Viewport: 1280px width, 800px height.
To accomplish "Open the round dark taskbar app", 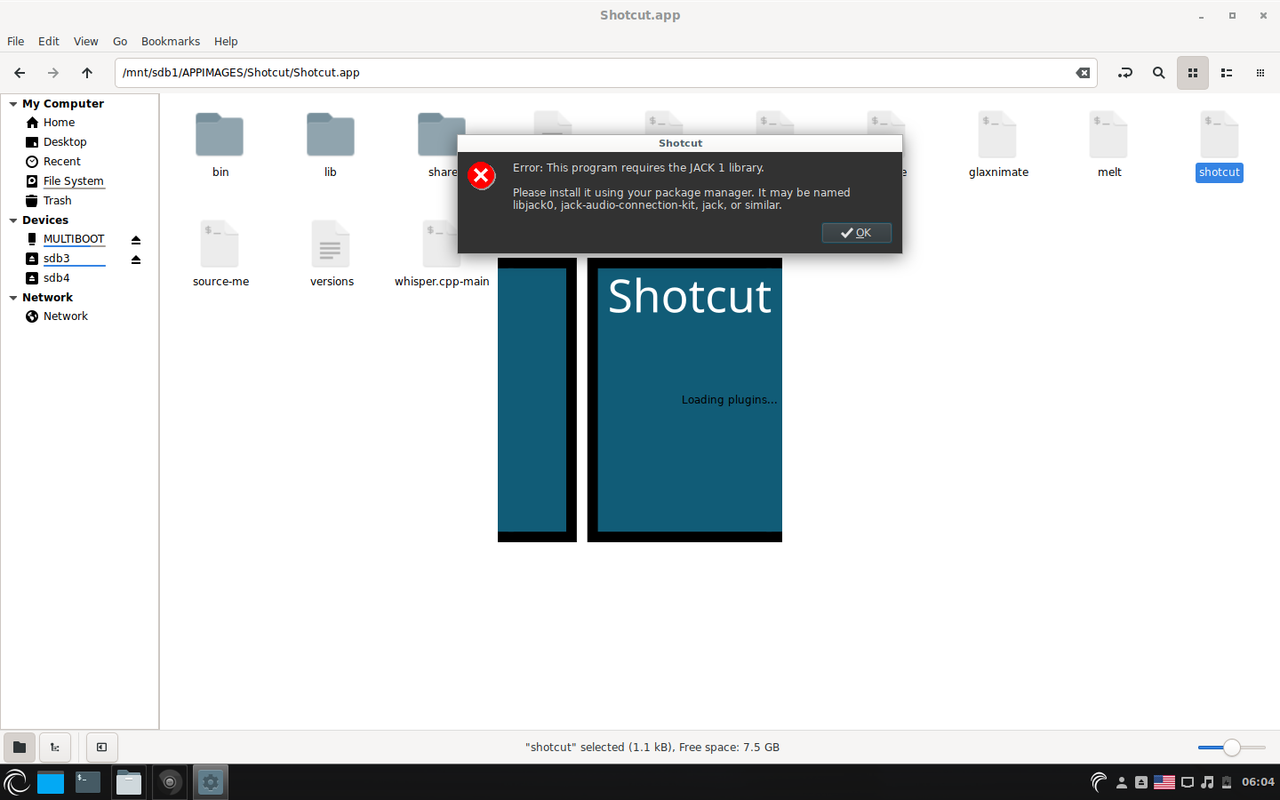I will [x=169, y=782].
